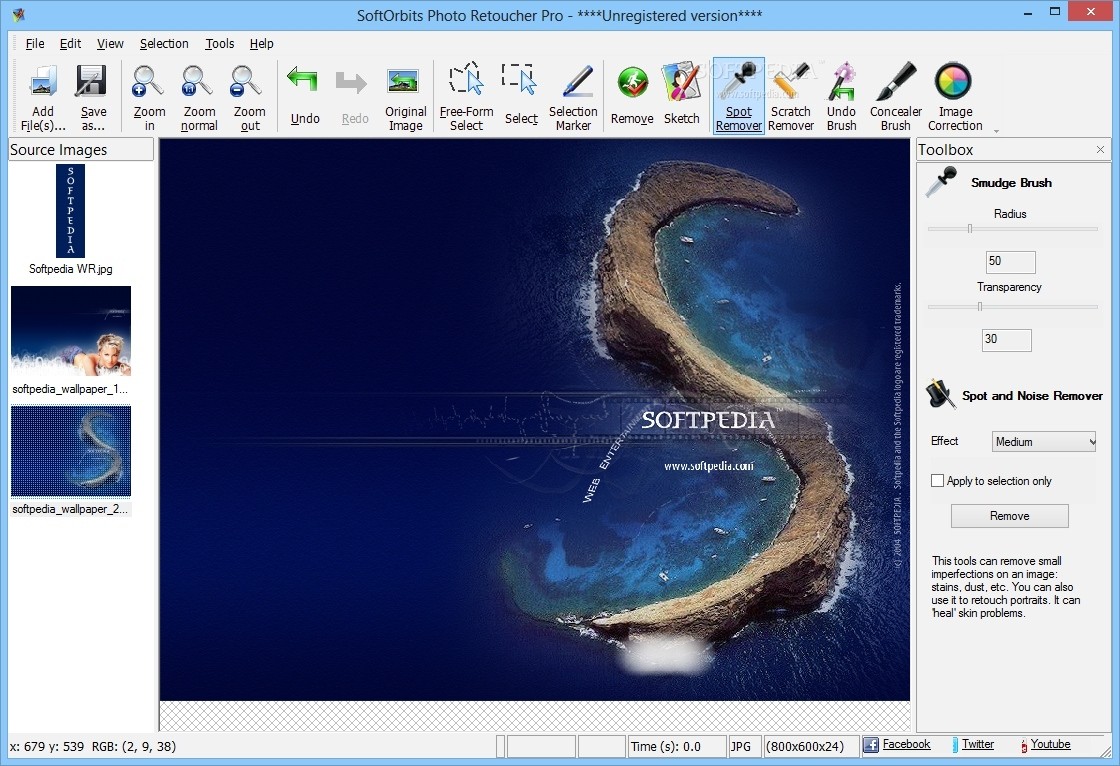Click the Smudge Brush icon in Toolbox
1120x766 pixels.
pyautogui.click(x=941, y=182)
